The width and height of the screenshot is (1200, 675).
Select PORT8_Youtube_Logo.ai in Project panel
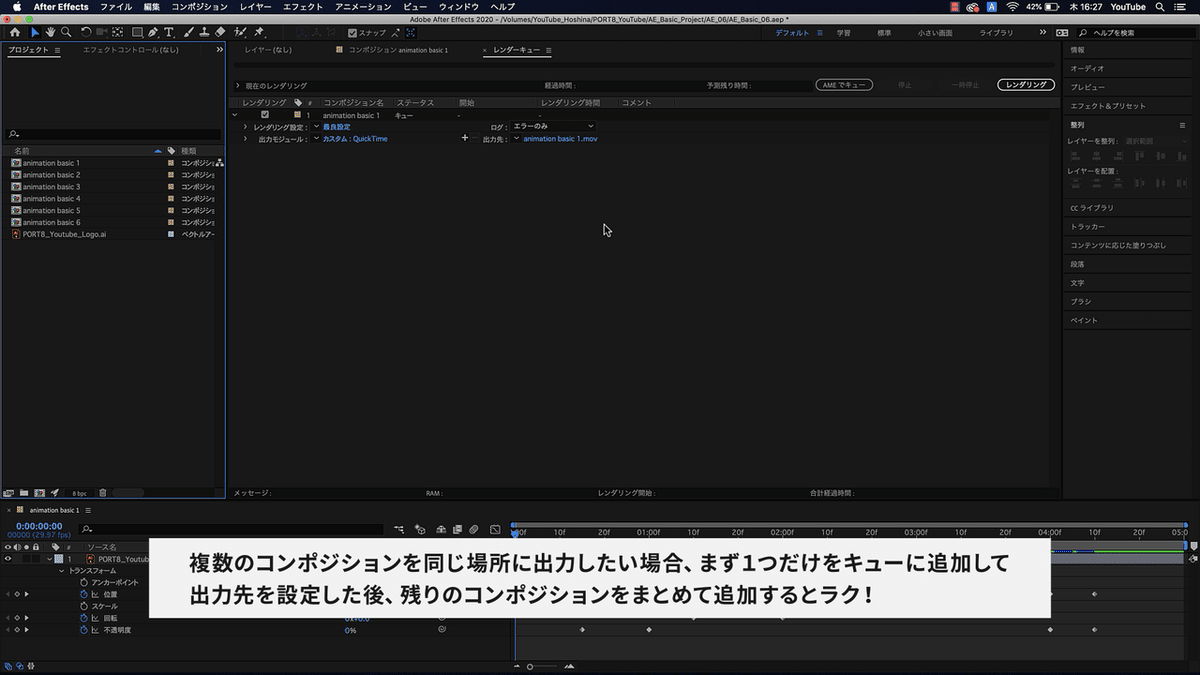[64, 235]
